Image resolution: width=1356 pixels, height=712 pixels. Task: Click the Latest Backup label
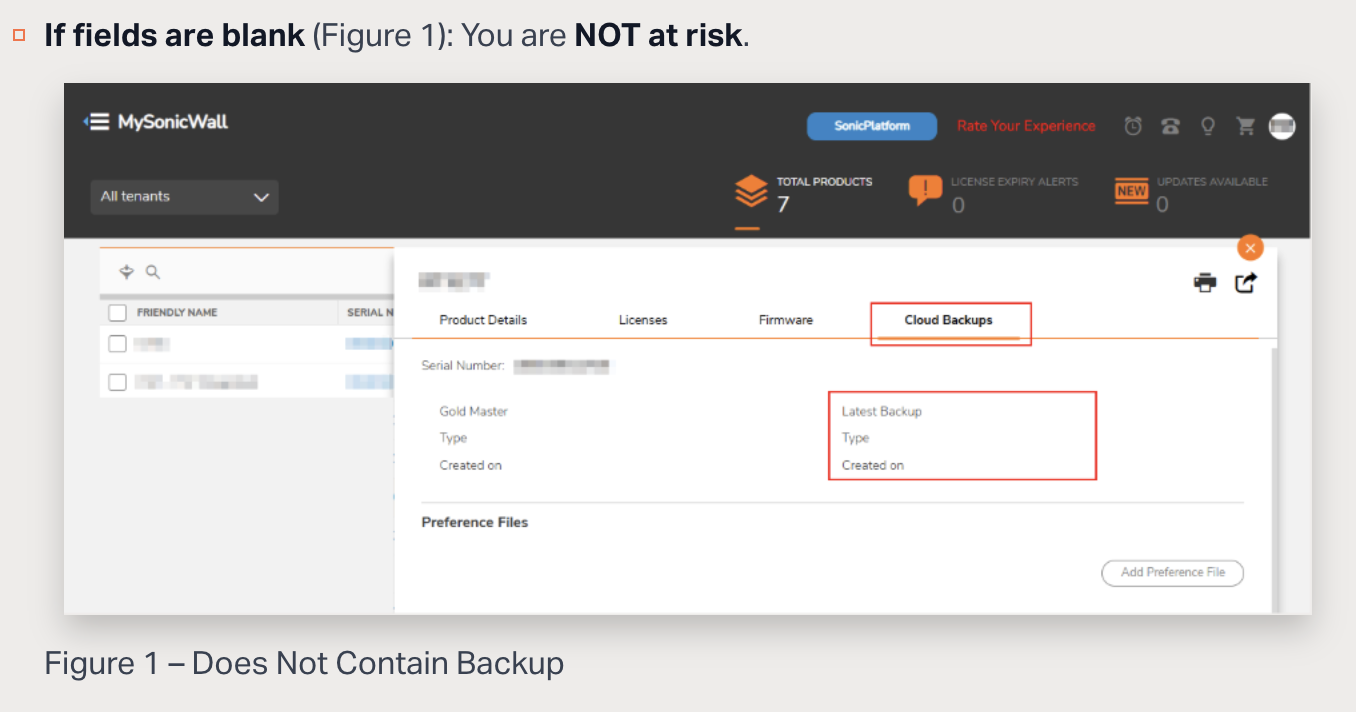pyautogui.click(x=882, y=411)
